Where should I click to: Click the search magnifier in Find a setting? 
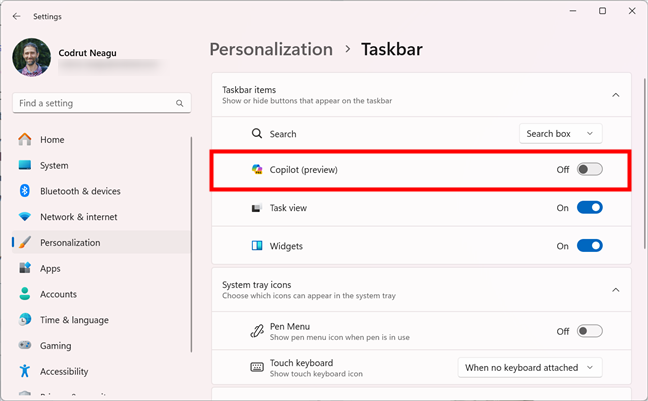[179, 103]
